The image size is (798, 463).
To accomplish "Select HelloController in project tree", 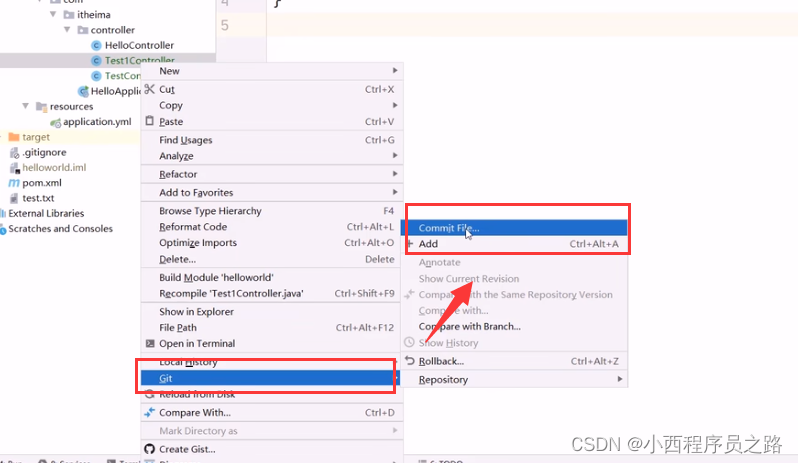I will click(x=139, y=45).
